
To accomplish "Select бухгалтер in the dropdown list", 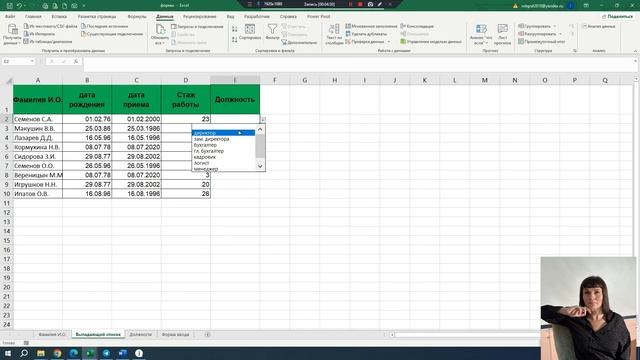I will point(223,145).
